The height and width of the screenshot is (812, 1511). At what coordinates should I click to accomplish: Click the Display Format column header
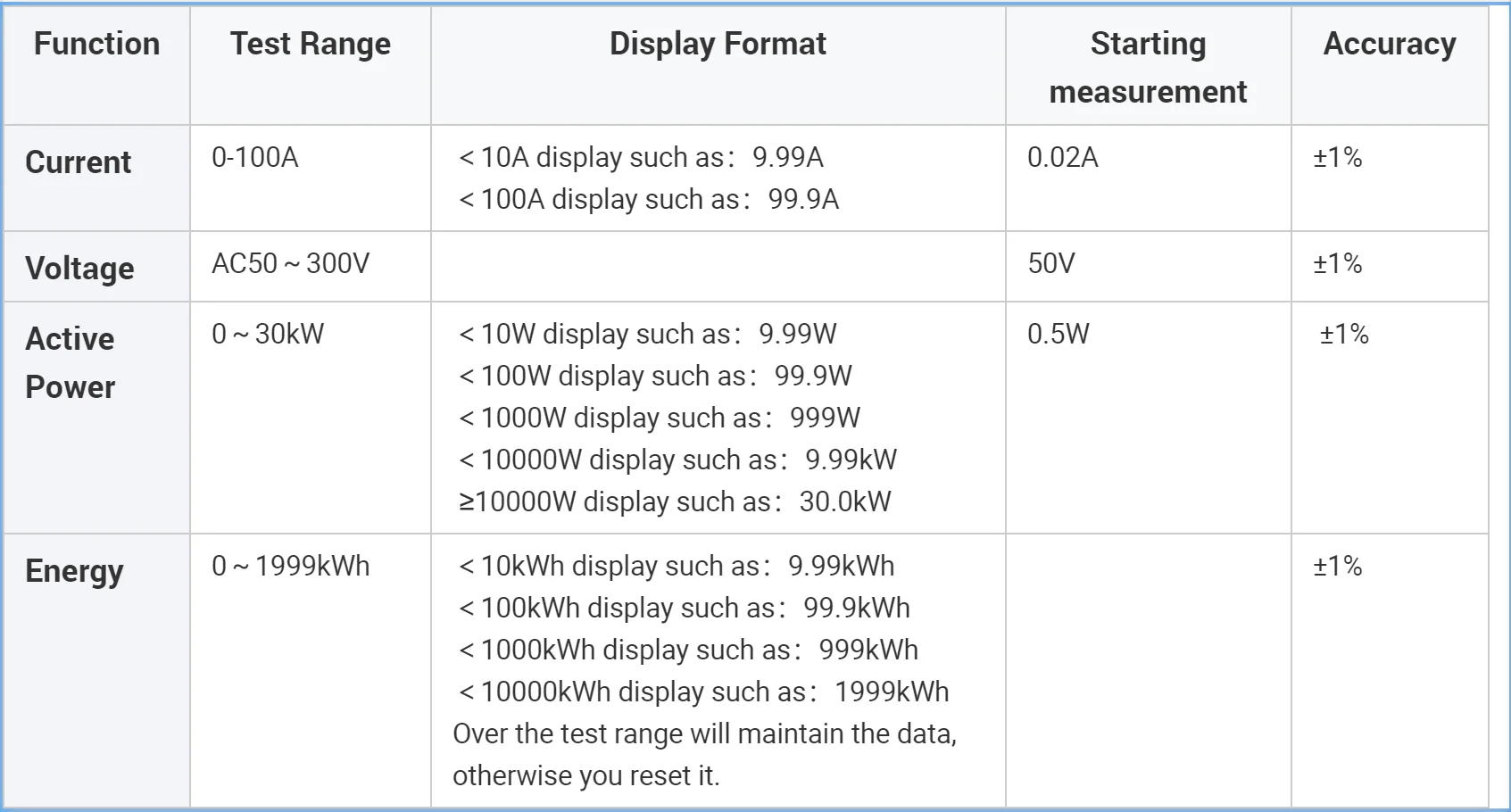(718, 44)
